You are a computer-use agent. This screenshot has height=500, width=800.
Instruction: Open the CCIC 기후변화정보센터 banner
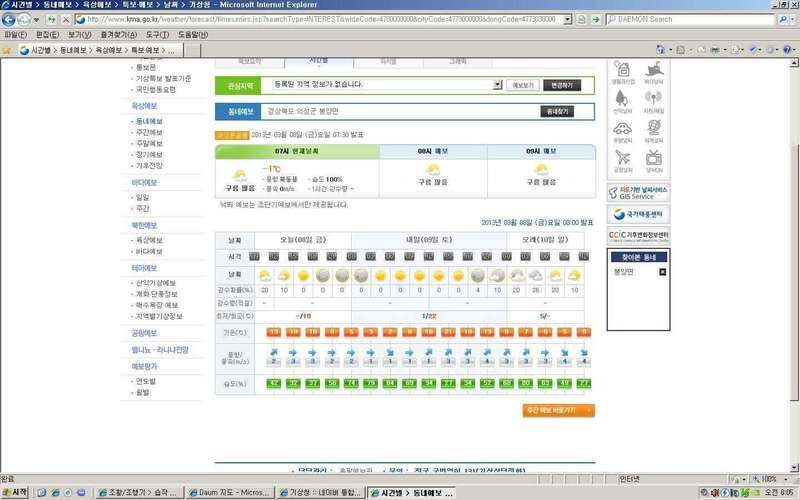click(638, 236)
